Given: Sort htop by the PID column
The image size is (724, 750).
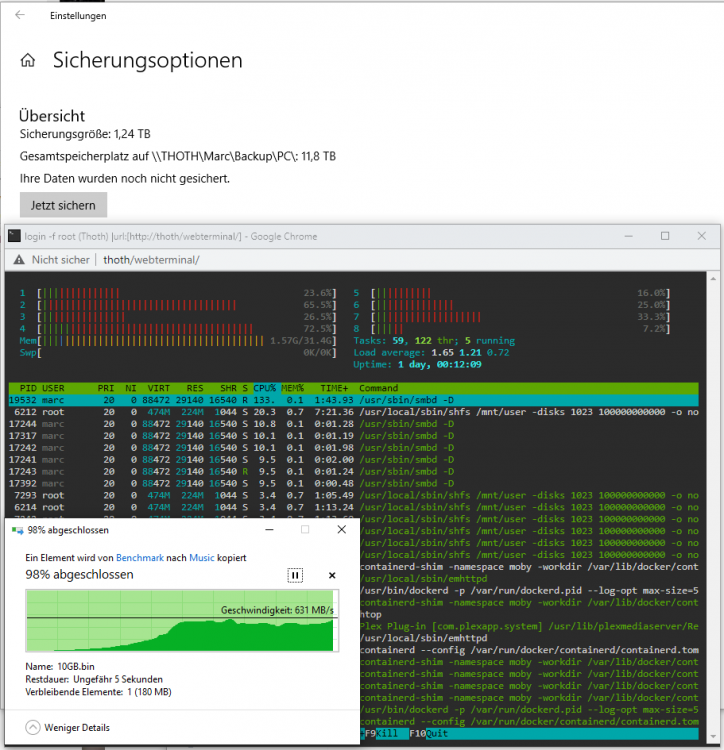Looking at the screenshot, I should [x=28, y=388].
